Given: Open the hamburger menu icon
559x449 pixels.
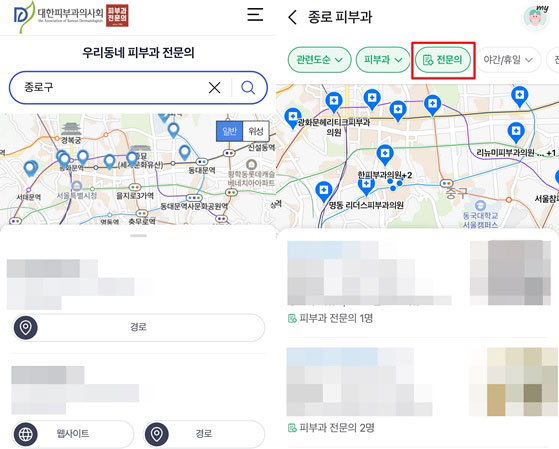Looking at the screenshot, I should point(255,15).
